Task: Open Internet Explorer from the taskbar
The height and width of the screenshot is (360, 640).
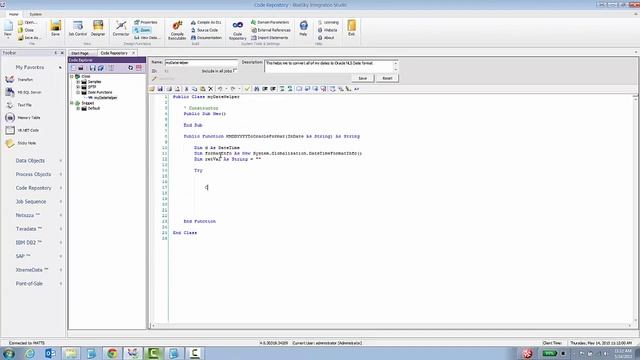Action: [30, 353]
